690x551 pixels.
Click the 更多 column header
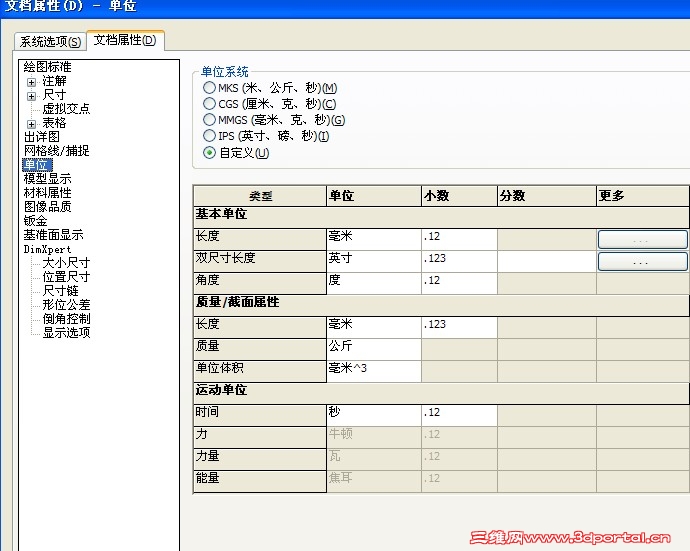(x=643, y=196)
